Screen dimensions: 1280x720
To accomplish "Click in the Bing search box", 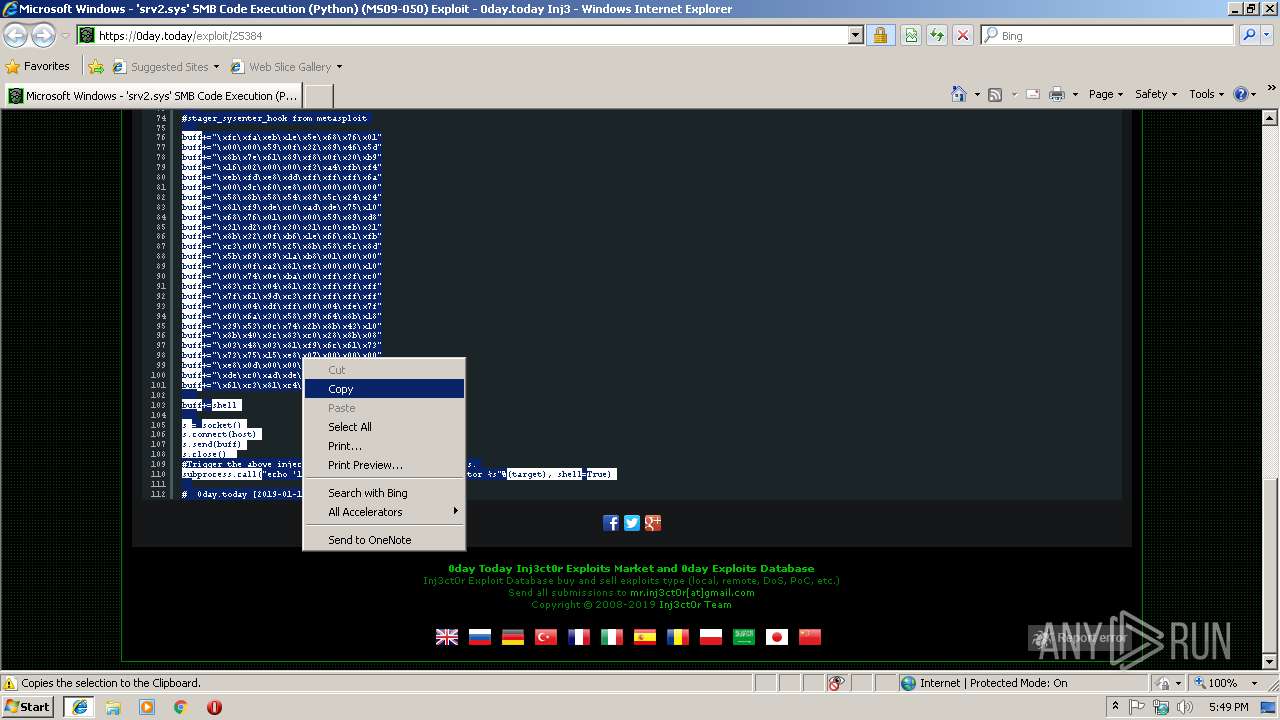I will [1107, 35].
